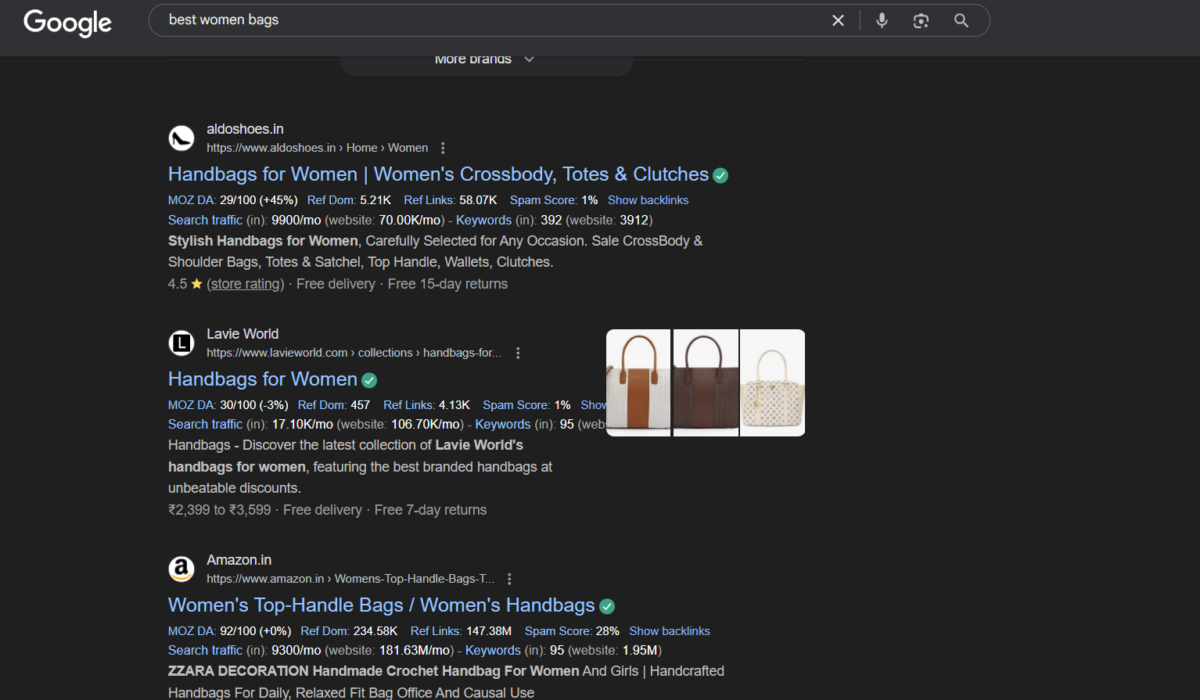Open Google Lens image search icon
This screenshot has width=1200, height=700.
(921, 20)
